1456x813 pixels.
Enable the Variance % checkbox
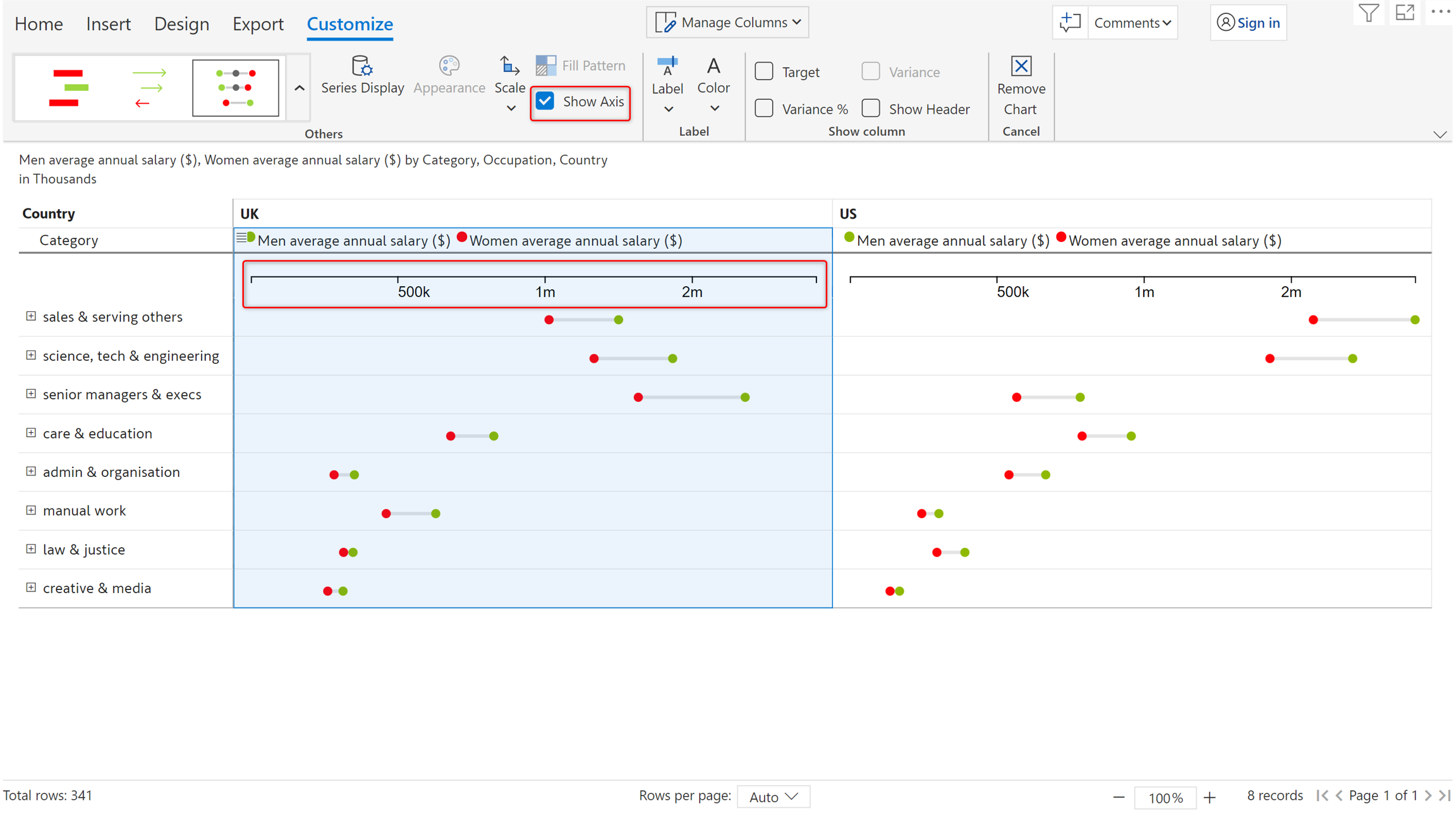764,109
